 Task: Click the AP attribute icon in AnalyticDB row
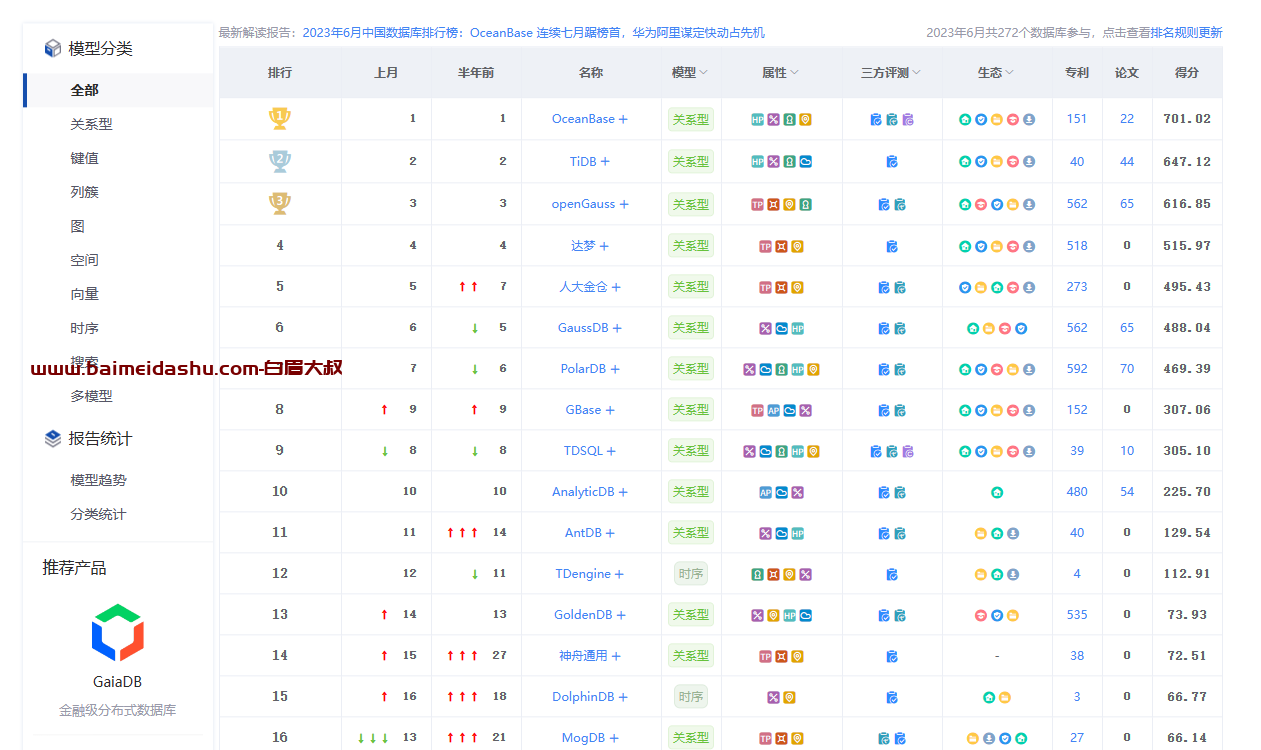[765, 492]
